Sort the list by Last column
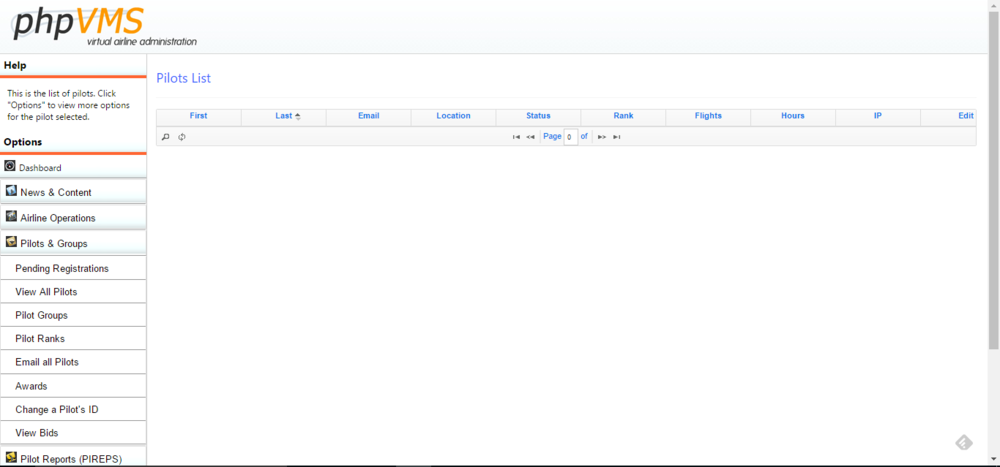The height and width of the screenshot is (467, 1000). [284, 116]
